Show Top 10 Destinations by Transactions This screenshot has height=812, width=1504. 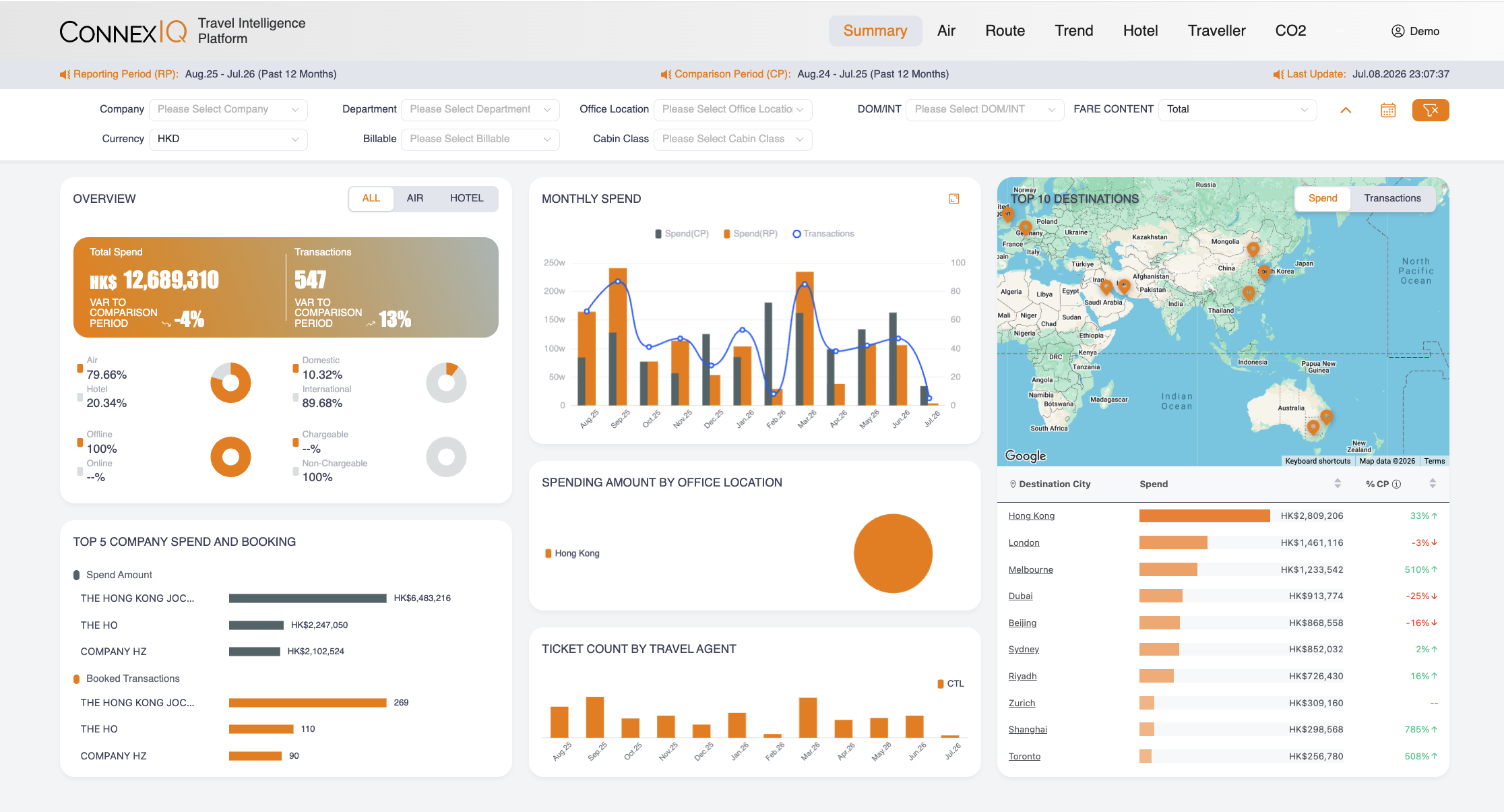(x=1392, y=198)
